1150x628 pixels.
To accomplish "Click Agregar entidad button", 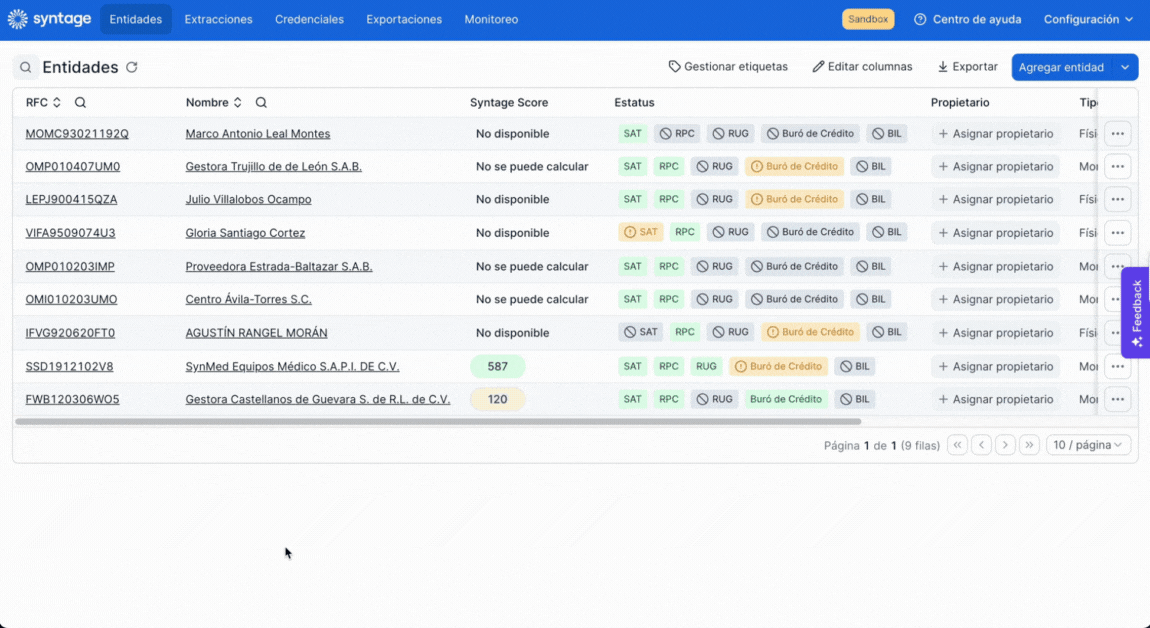I will 1061,67.
